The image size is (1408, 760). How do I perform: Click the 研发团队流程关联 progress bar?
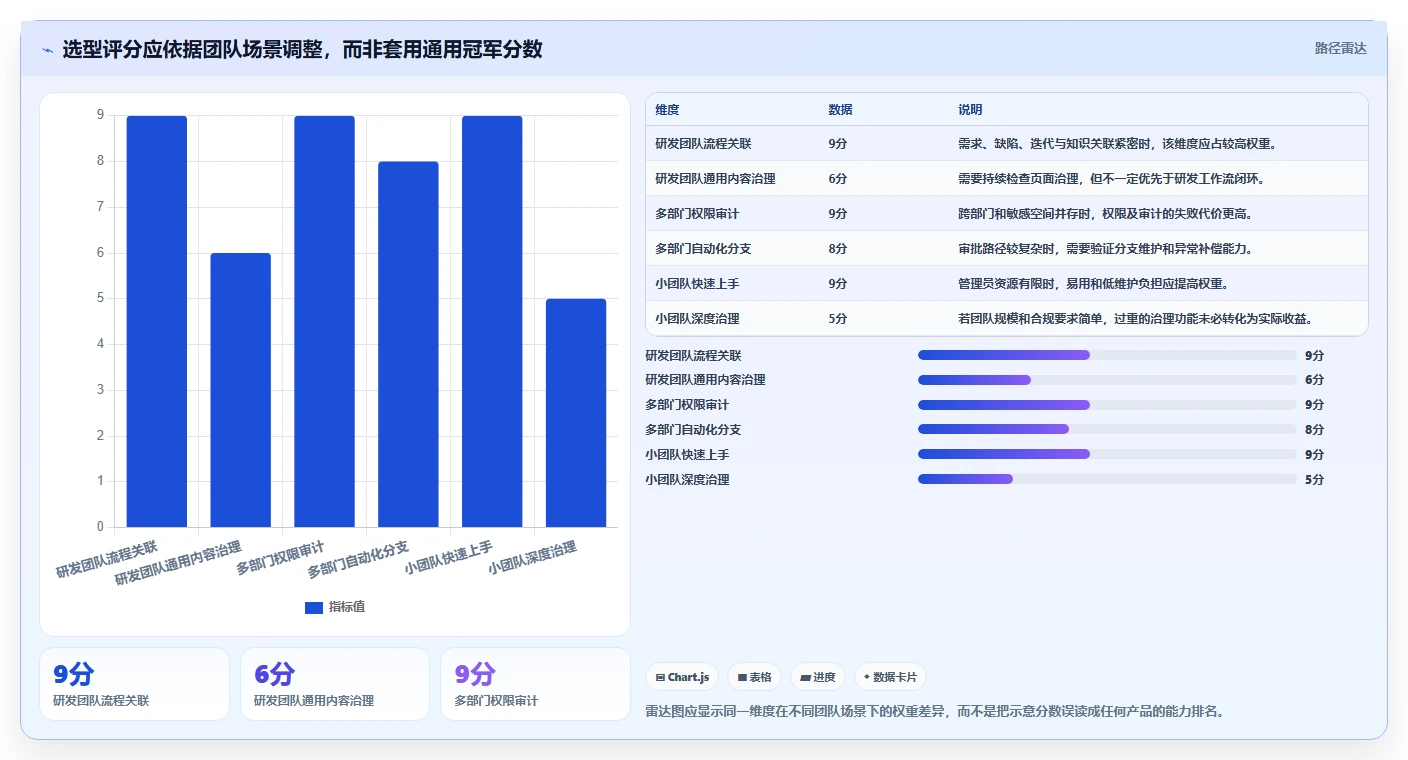tap(1107, 355)
